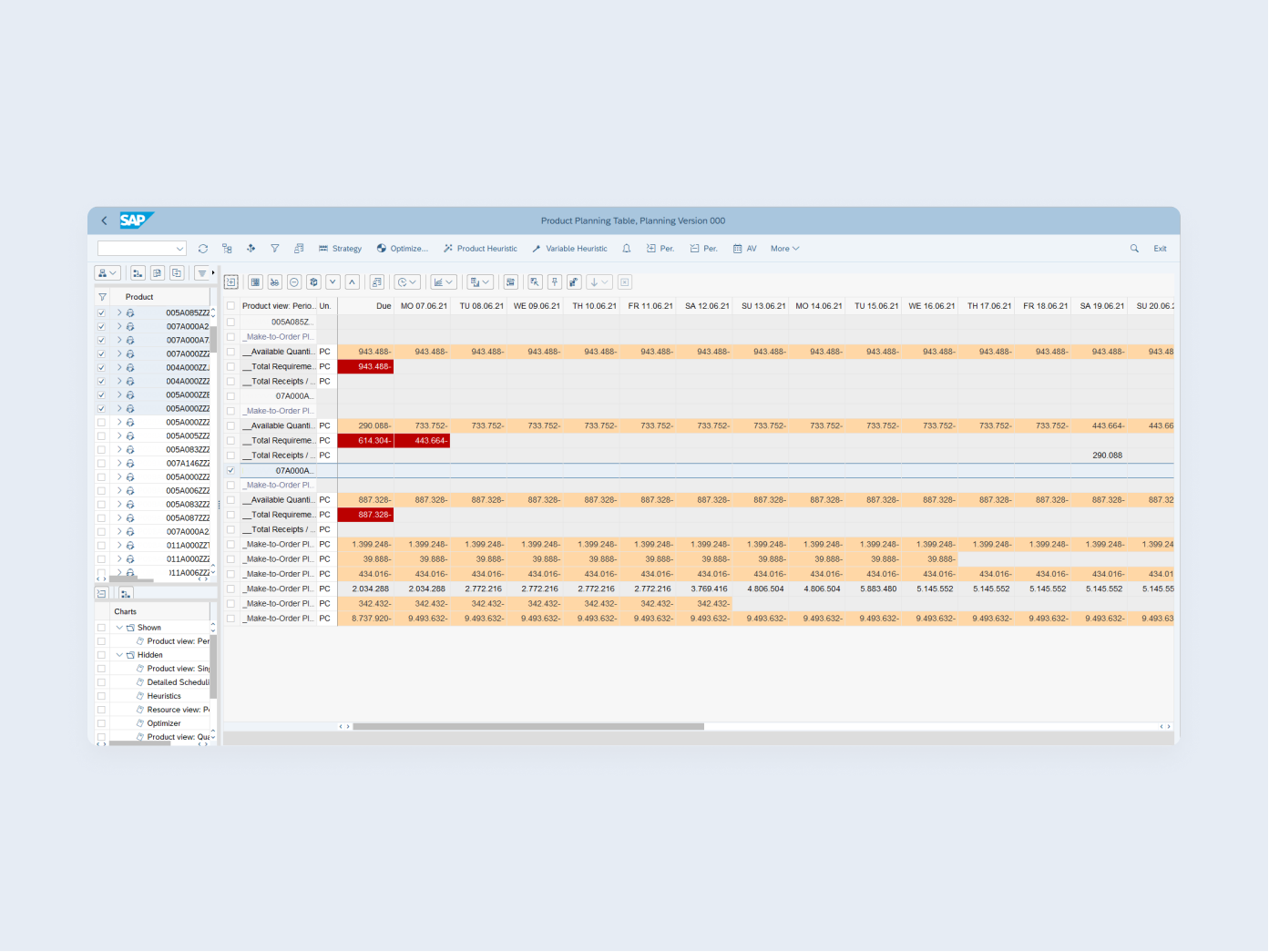Viewport: 1269px width, 952px height.
Task: Click the Due column header
Action: [365, 306]
